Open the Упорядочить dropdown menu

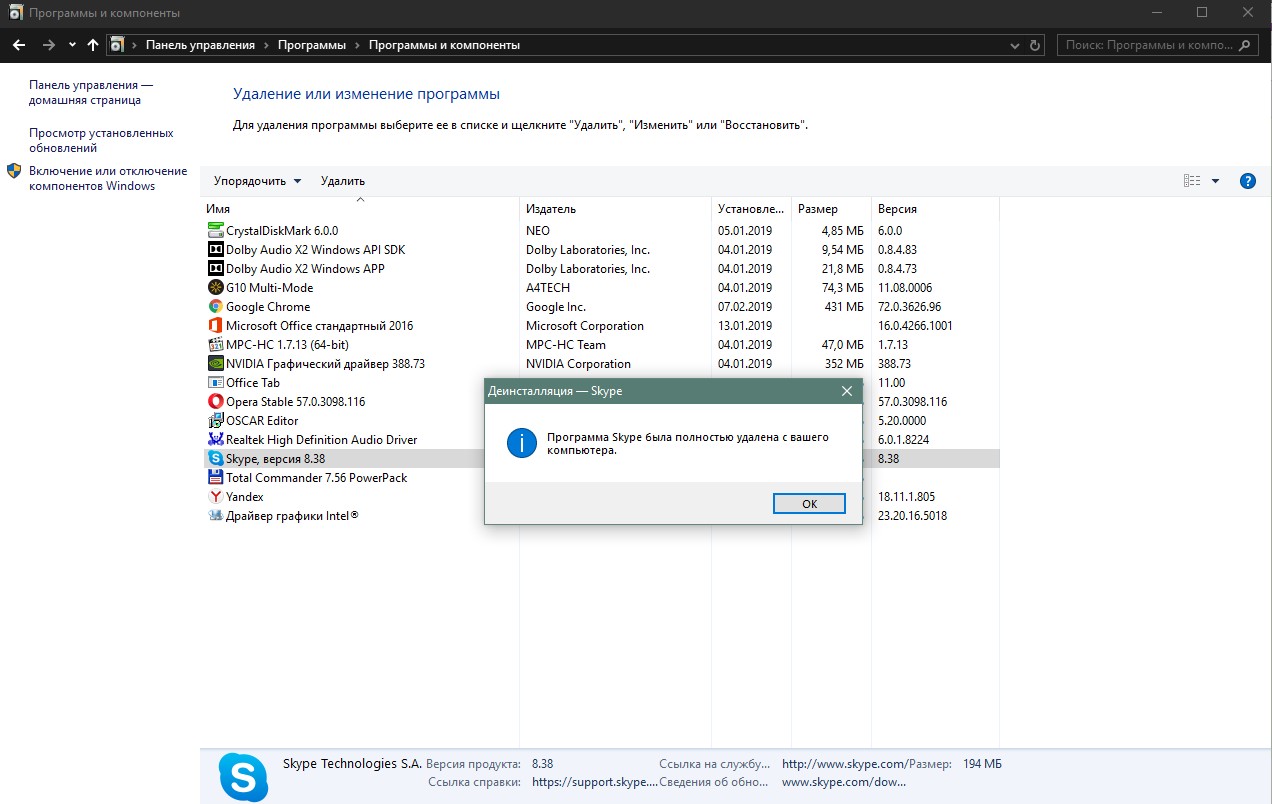[x=257, y=181]
